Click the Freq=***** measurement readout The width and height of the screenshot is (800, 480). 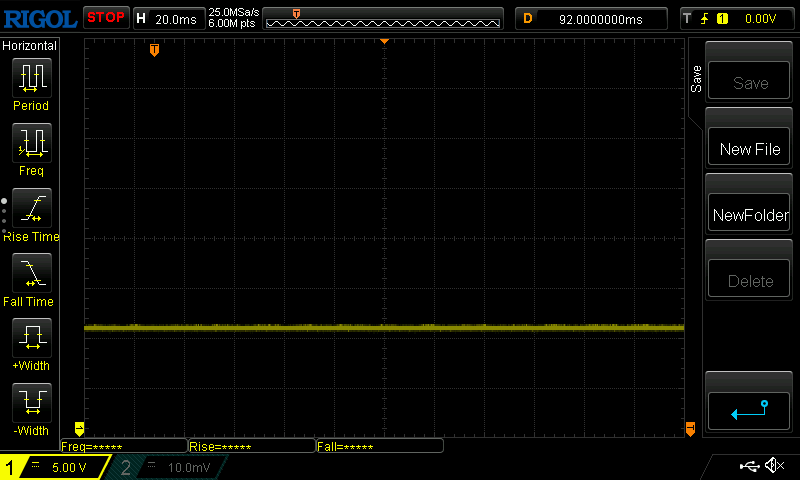point(124,446)
